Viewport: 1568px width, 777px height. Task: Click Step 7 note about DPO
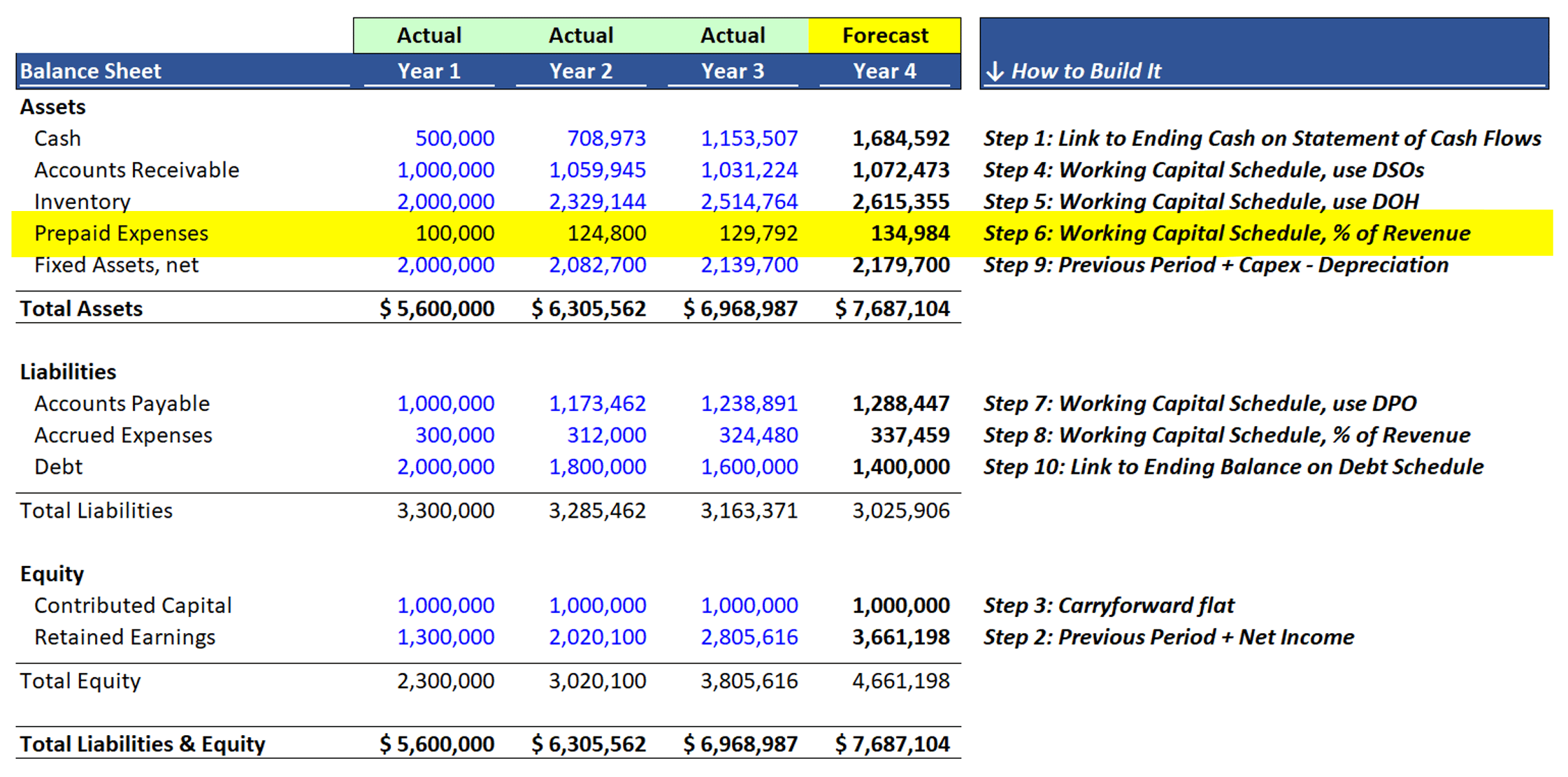click(1199, 403)
